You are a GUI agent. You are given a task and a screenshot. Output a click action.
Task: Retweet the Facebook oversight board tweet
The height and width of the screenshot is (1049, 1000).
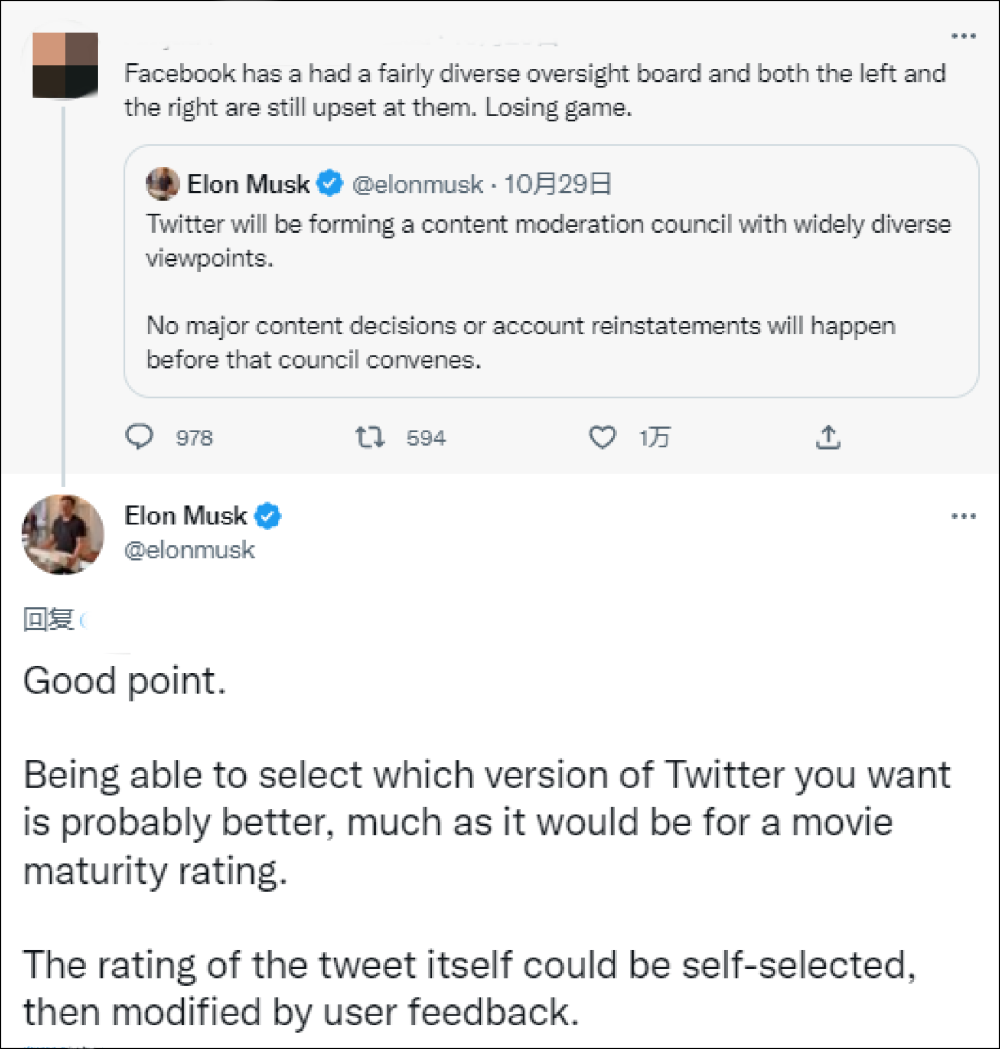click(372, 437)
